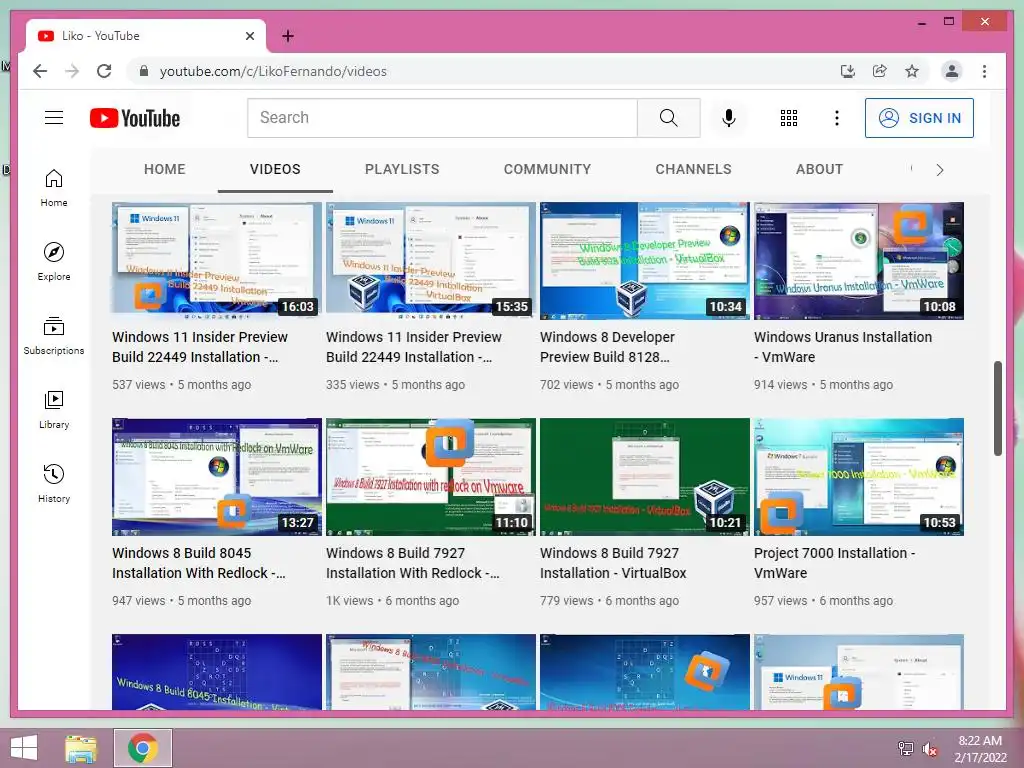1024x768 pixels.
Task: Click 'Windows 8 Build 8045 Installation With Redlock' title
Action: [199, 563]
